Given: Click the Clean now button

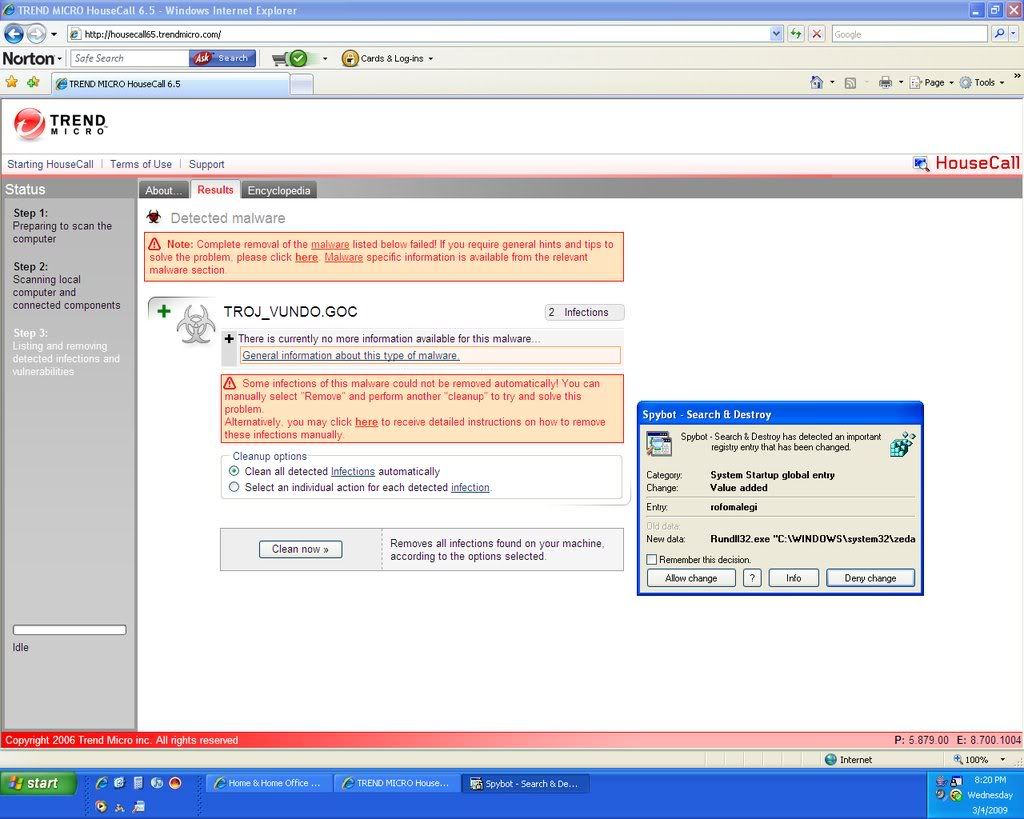Looking at the screenshot, I should (x=300, y=549).
